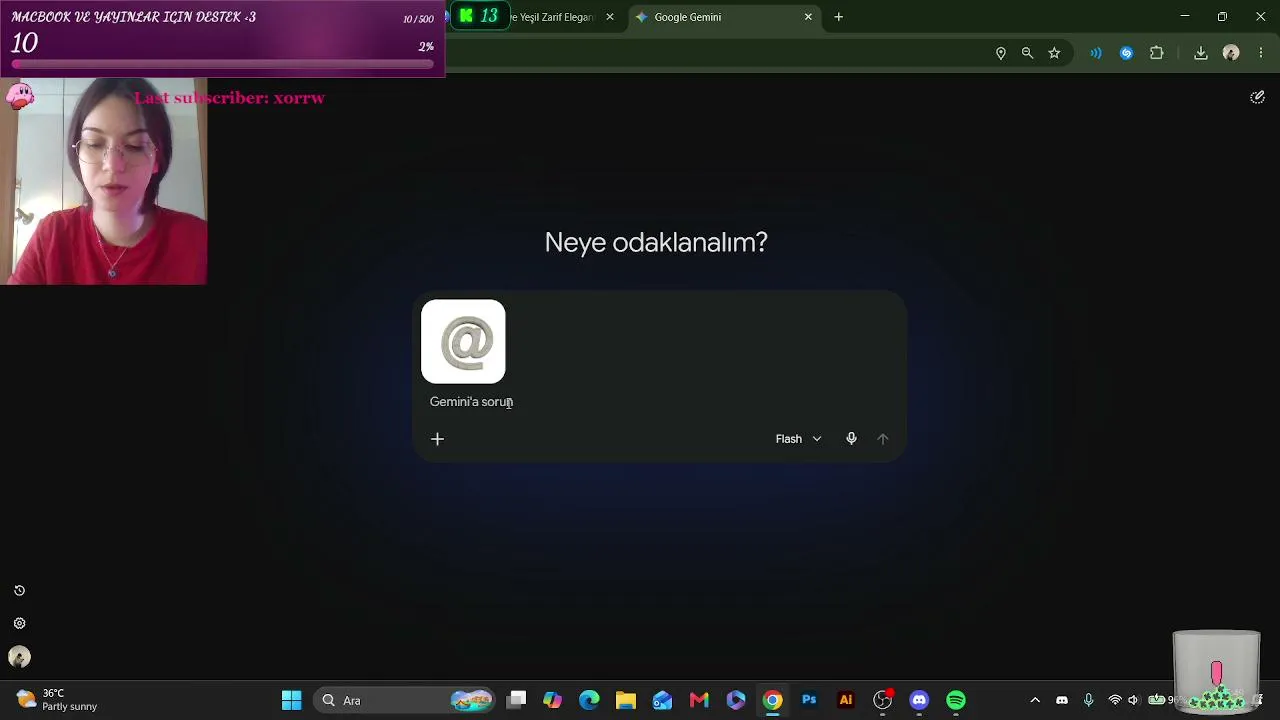Open the OBS icon on the taskbar
The width and height of the screenshot is (1280, 720).
(882, 700)
